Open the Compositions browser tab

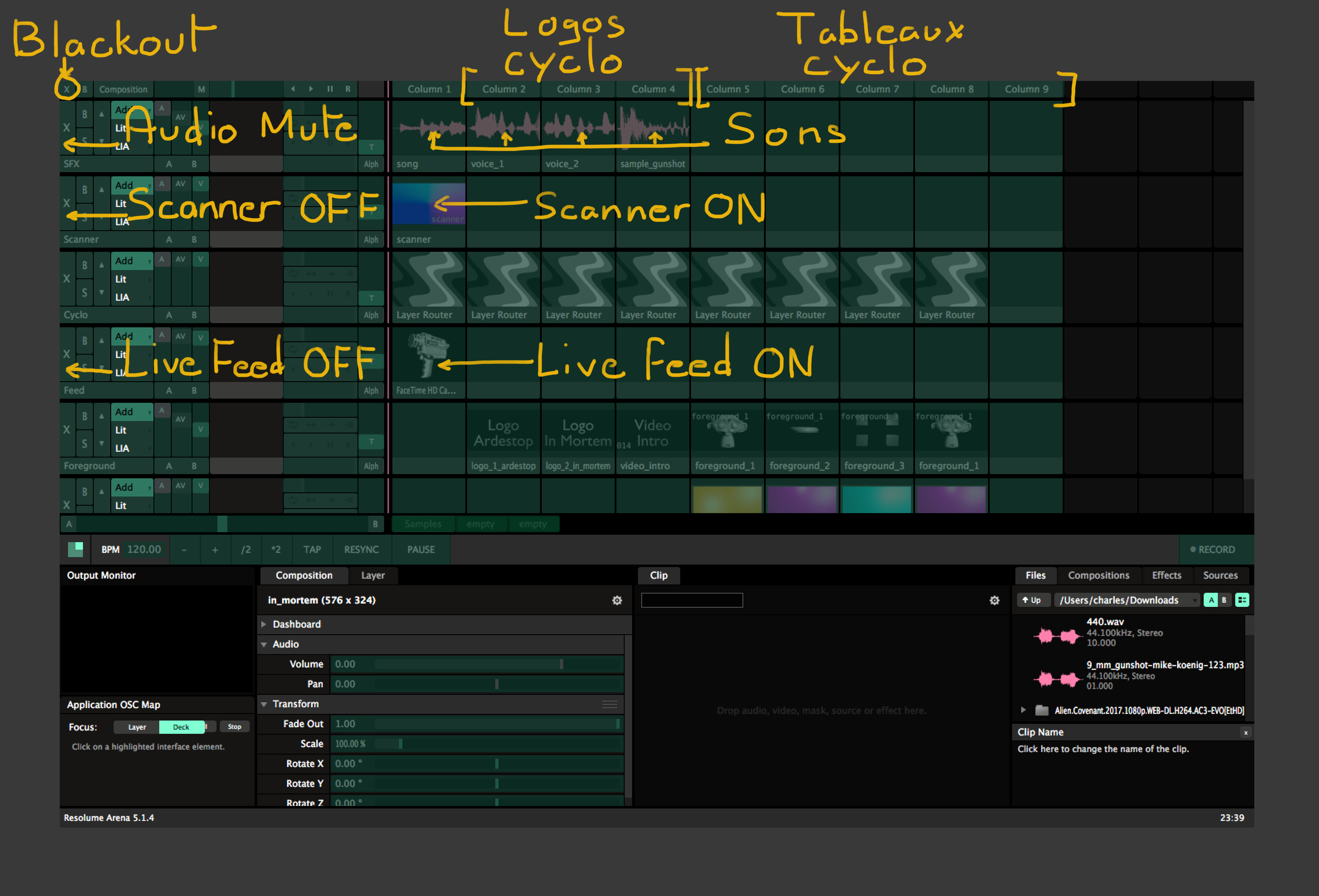[x=1098, y=575]
